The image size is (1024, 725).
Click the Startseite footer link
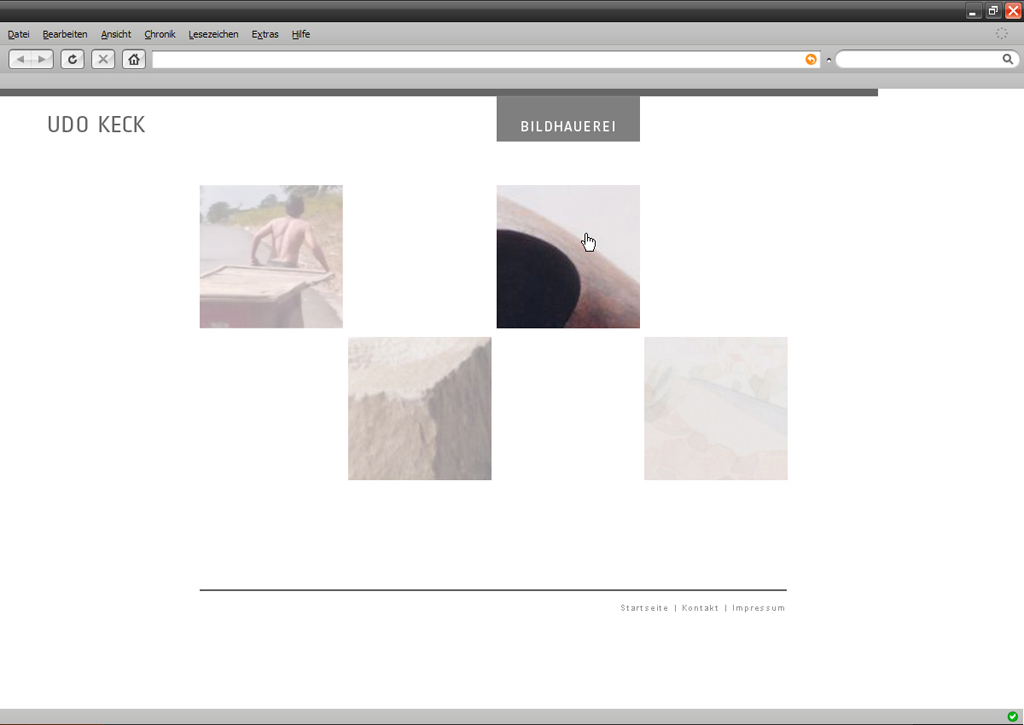644,608
